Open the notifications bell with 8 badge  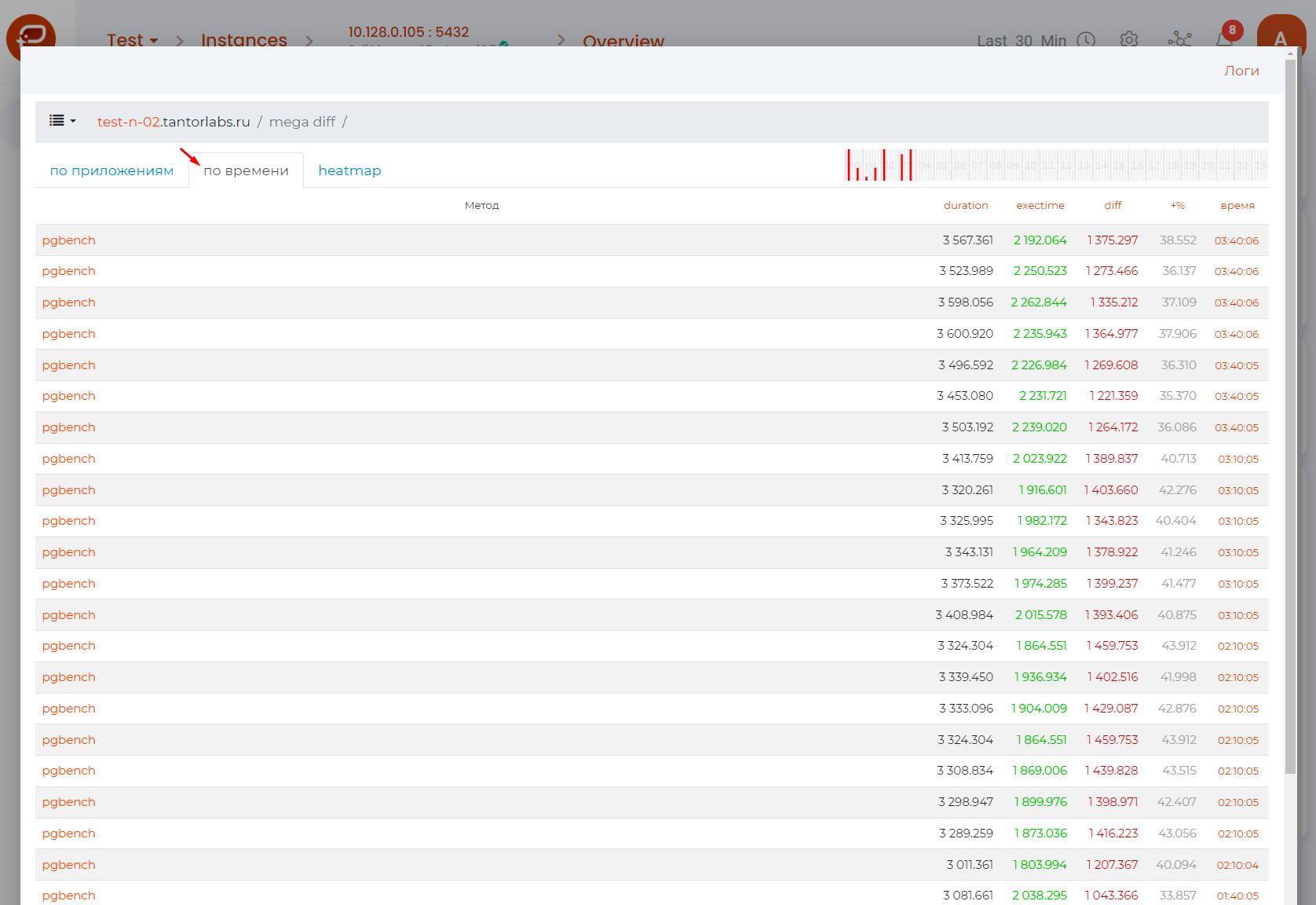point(1224,39)
